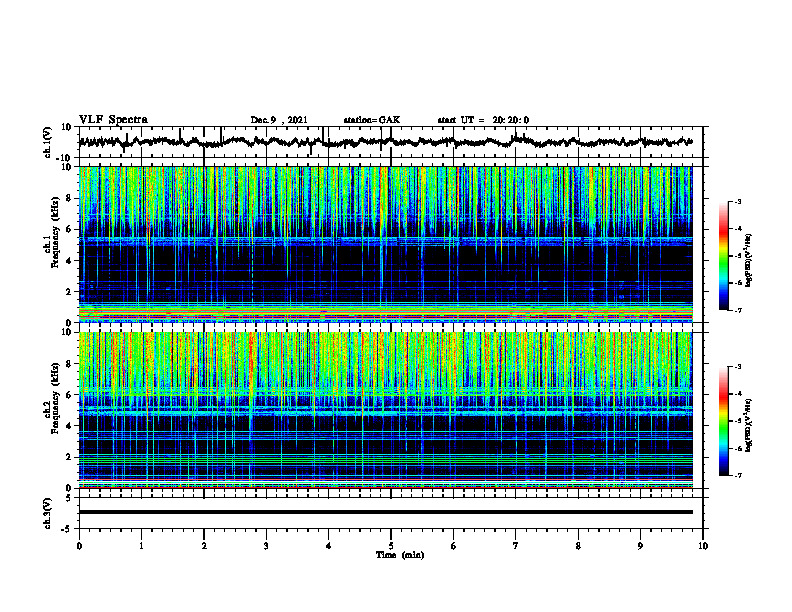792x612 pixels.
Task: Click the "ch.1(V)" waveform axis label
Action: tap(49, 142)
